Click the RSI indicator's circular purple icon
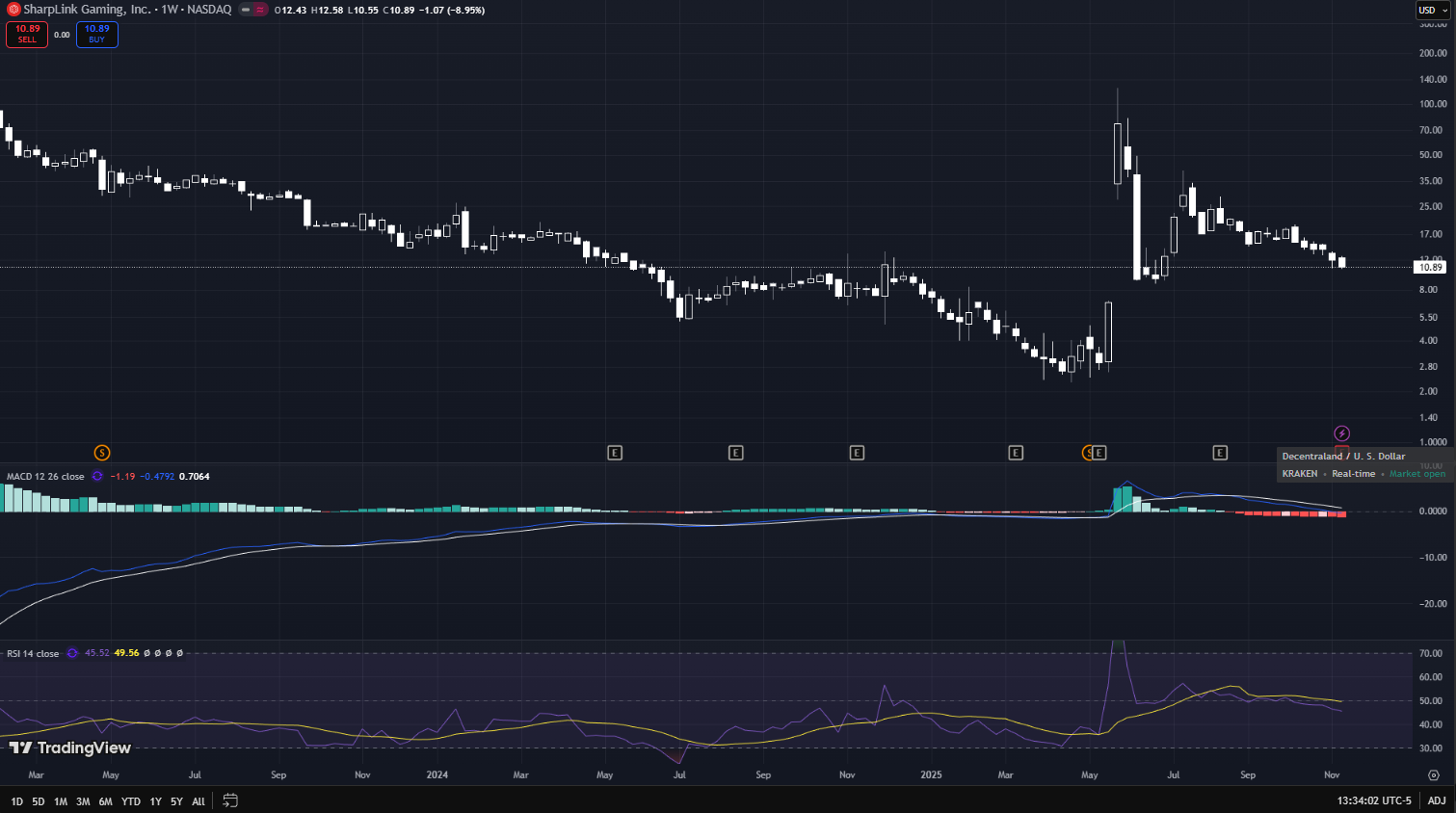Screen dimensions: 1456x813 point(71,653)
